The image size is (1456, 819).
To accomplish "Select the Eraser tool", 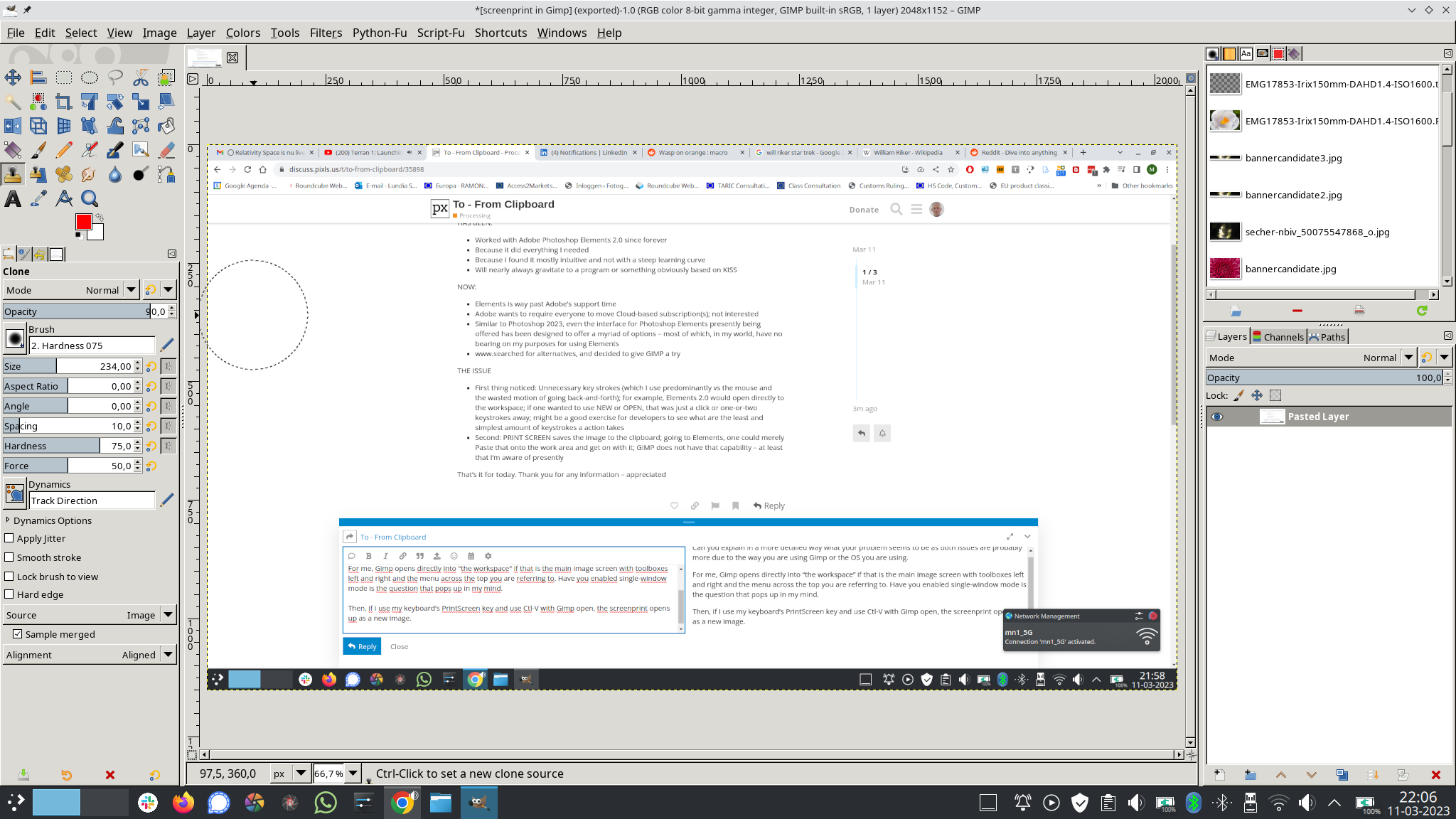I will point(166,150).
